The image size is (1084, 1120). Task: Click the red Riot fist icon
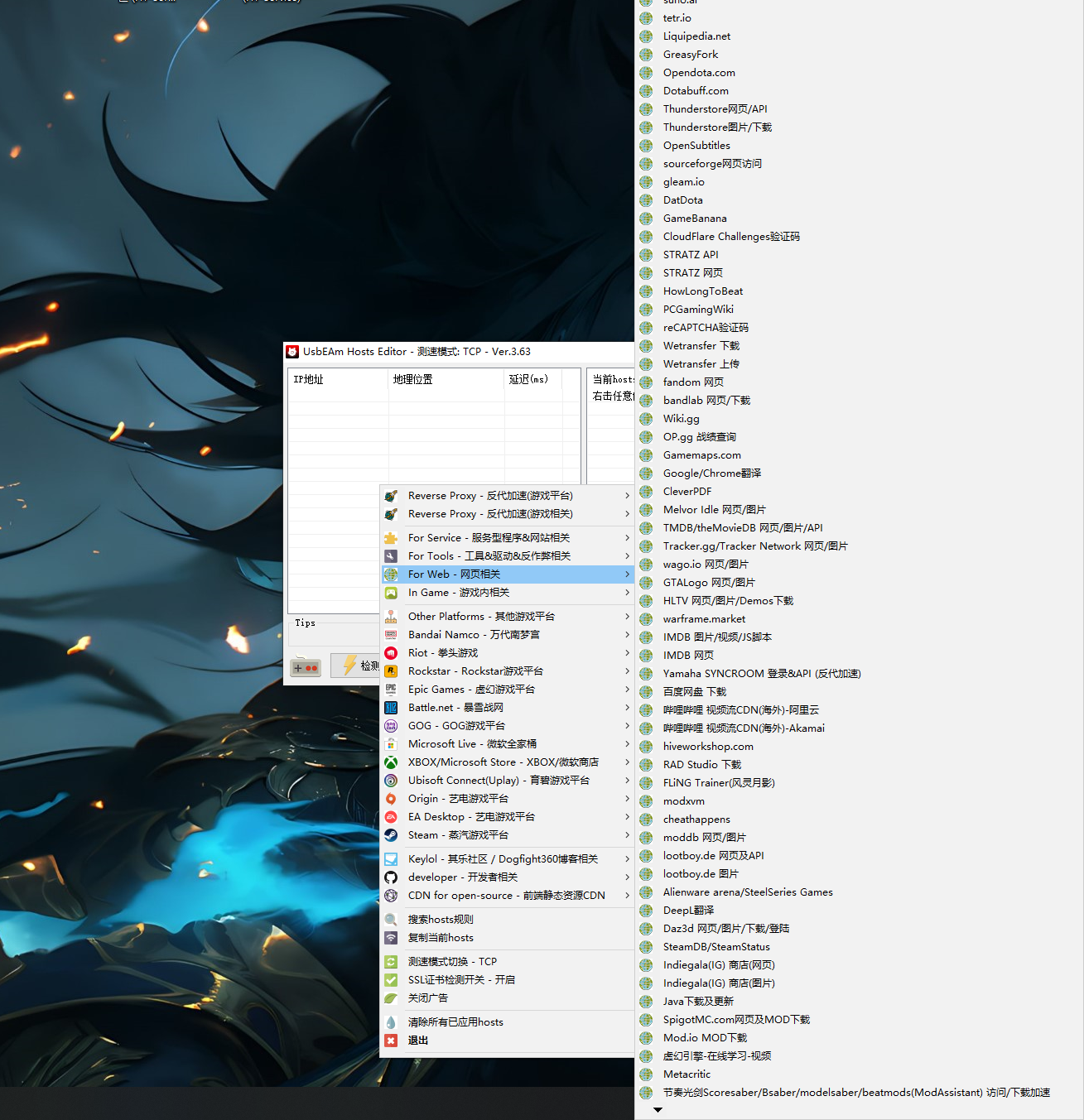391,653
